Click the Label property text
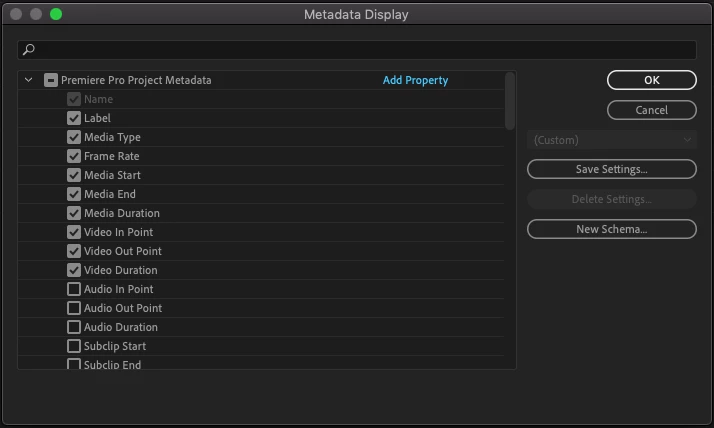Screen dimensions: 714x428 [97, 118]
